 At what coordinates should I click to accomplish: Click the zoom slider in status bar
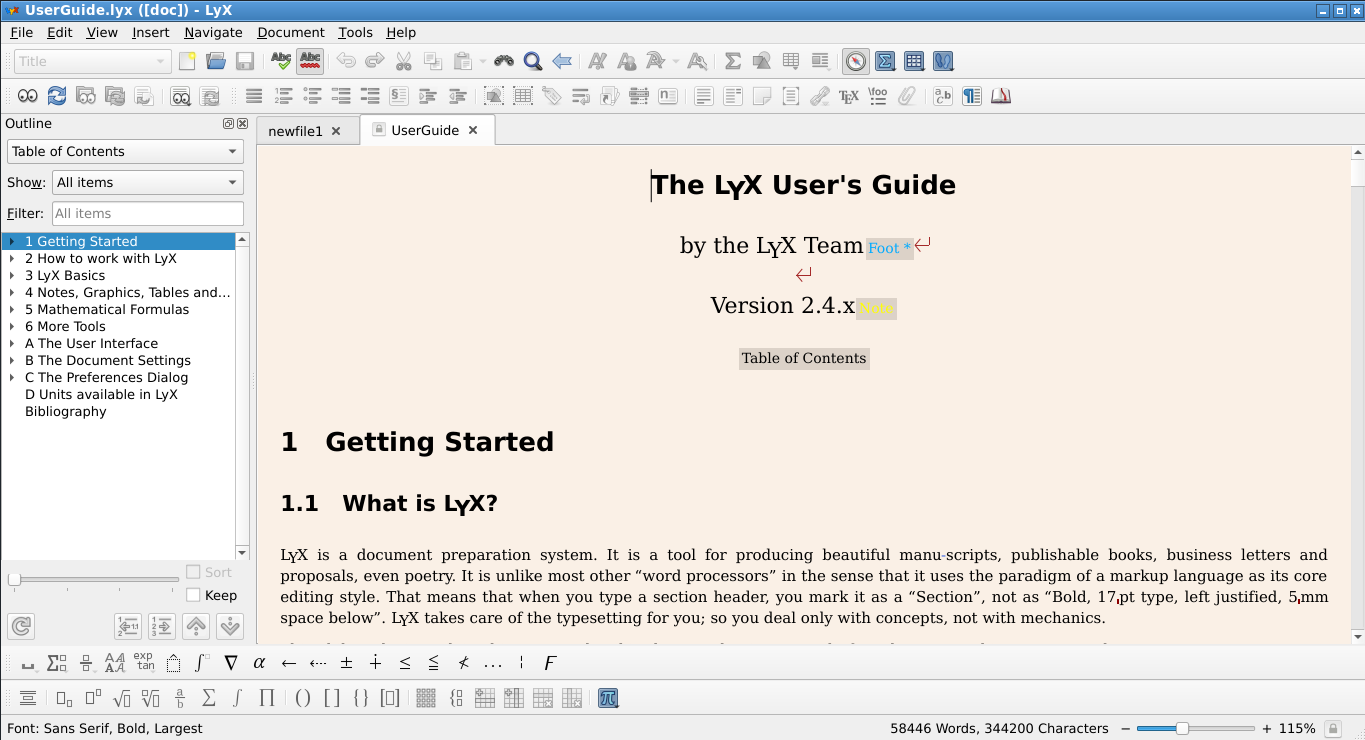pyautogui.click(x=1182, y=728)
